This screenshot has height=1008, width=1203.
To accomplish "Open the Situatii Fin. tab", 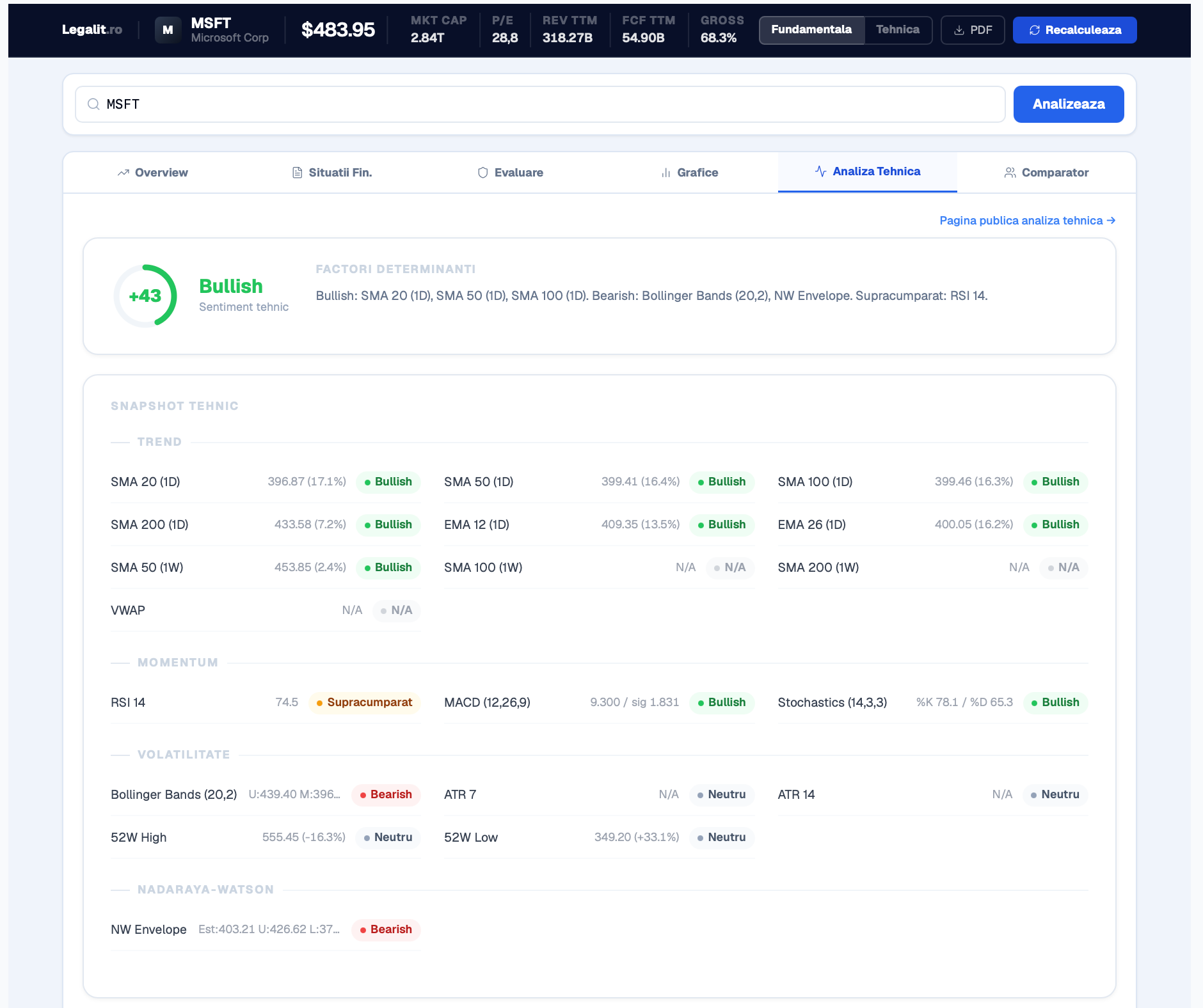I will (331, 173).
